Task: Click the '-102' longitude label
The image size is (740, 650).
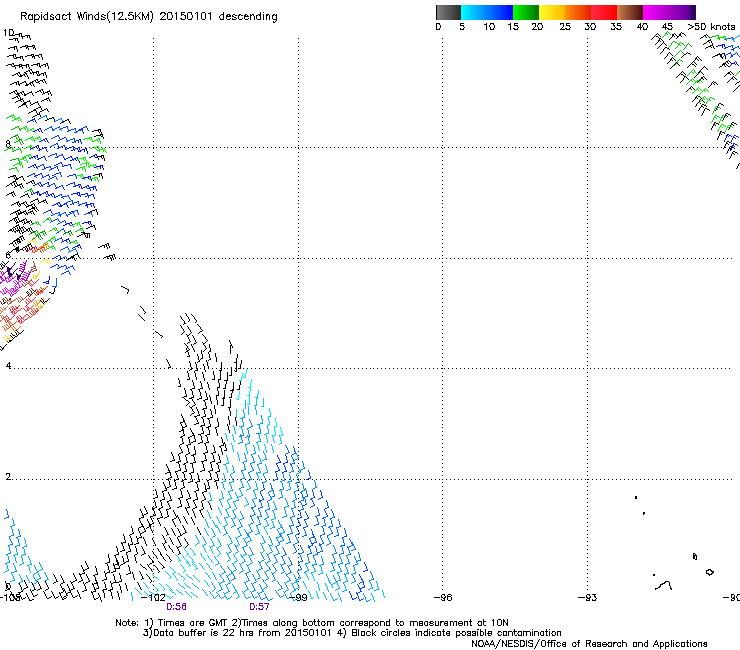Action: tap(153, 598)
